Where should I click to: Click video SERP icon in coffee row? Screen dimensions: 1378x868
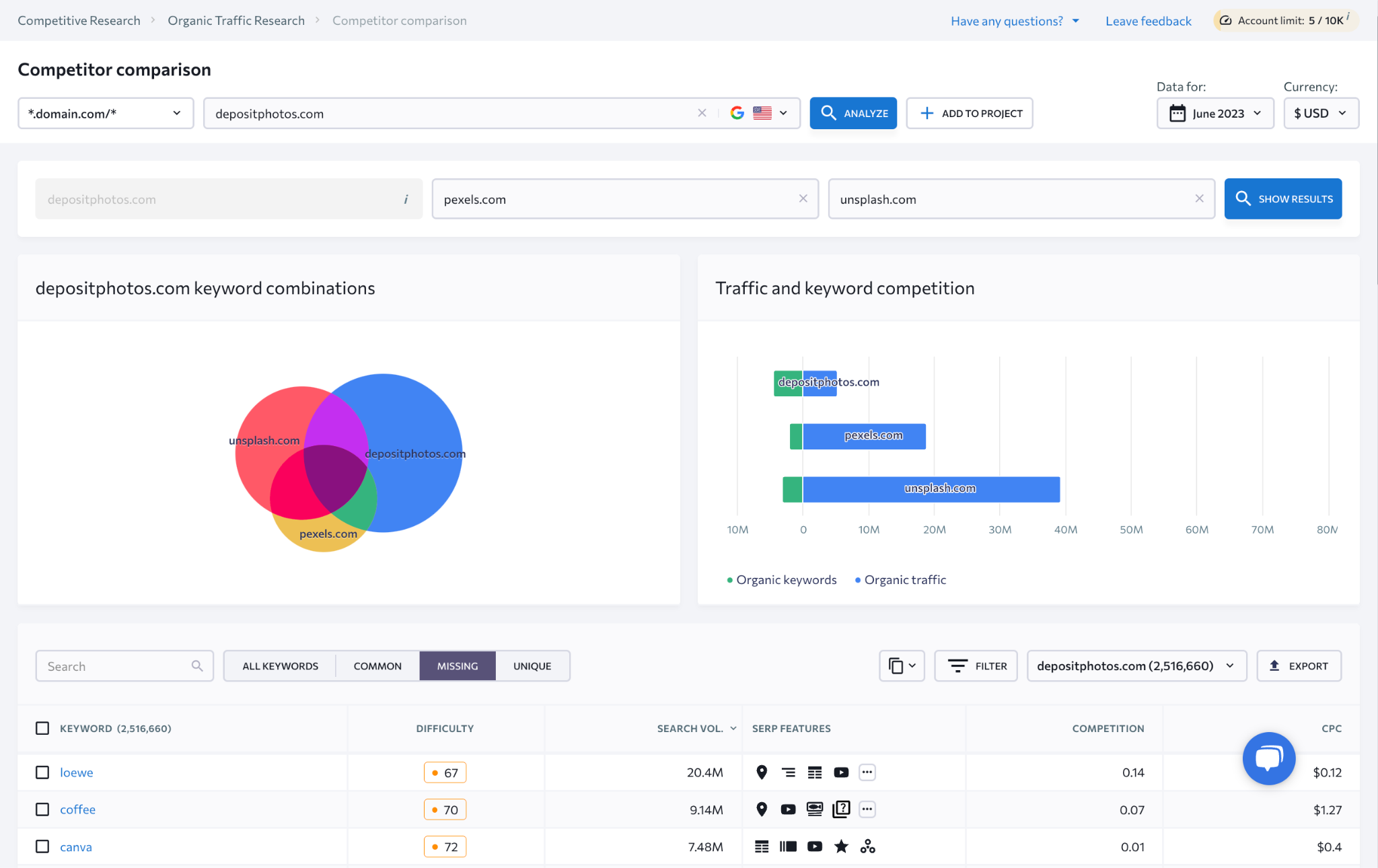click(788, 809)
